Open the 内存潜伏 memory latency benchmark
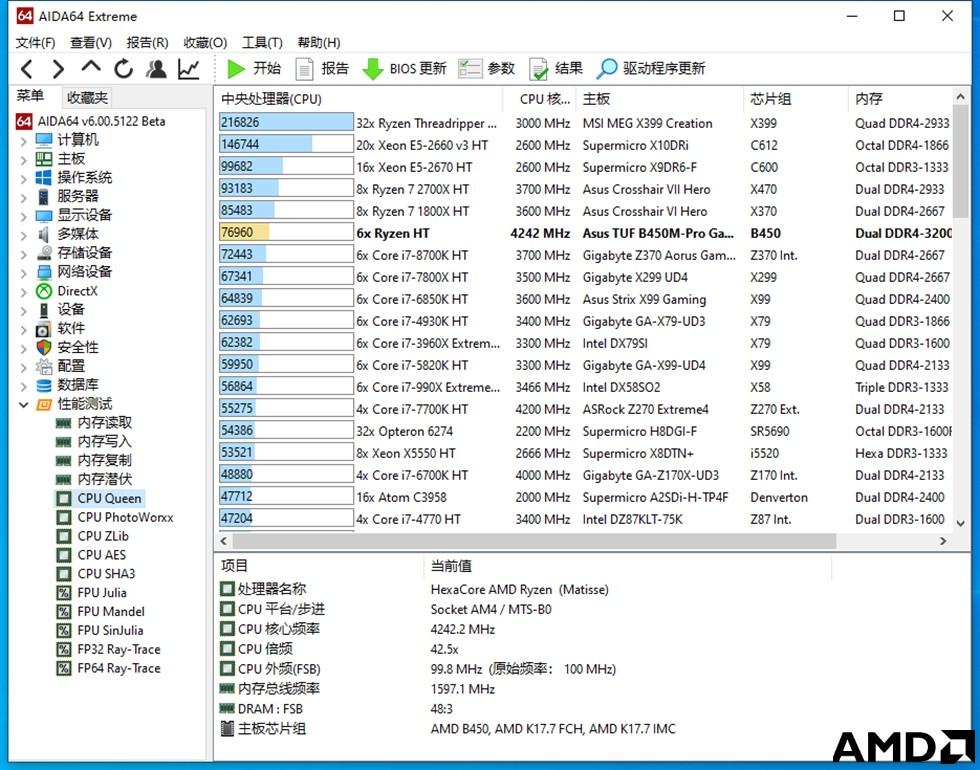This screenshot has width=980, height=770. pyautogui.click(x=94, y=479)
